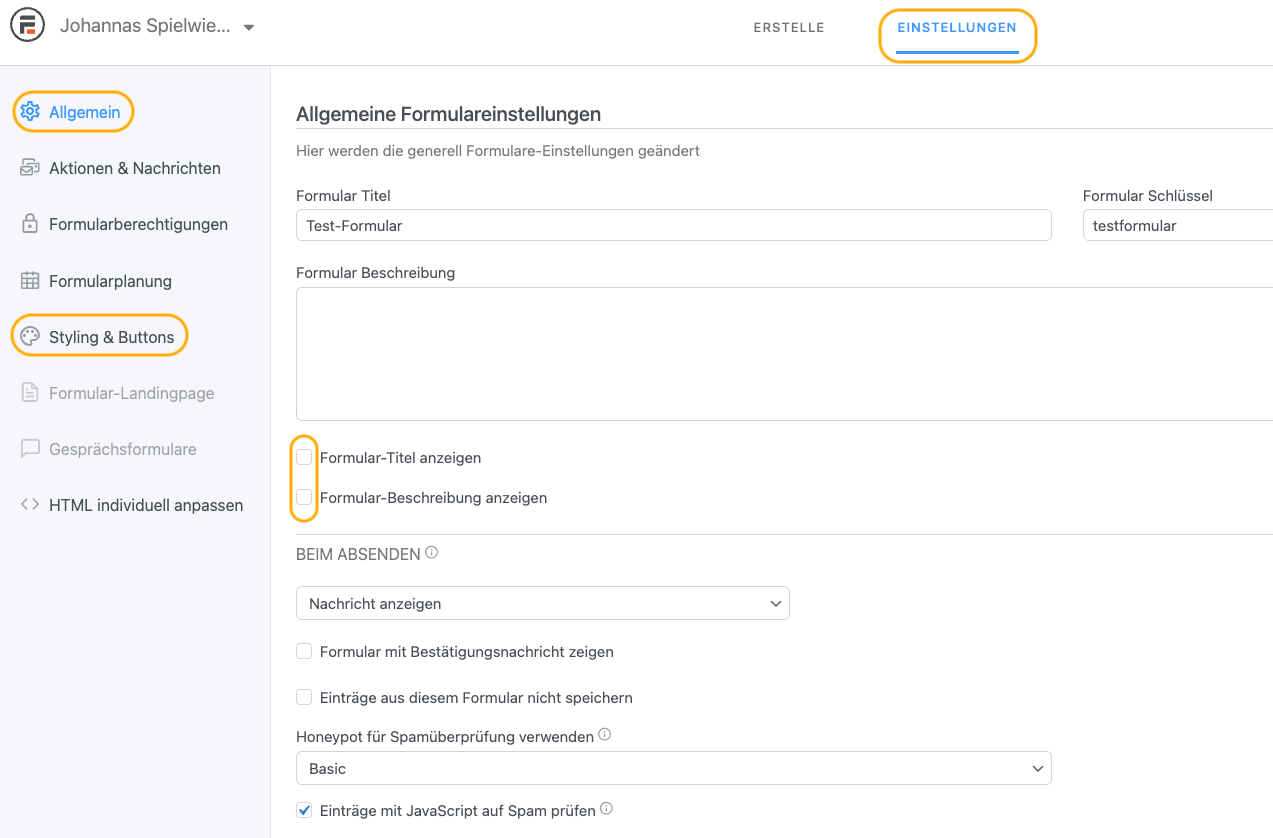Click the Formidable Forms logo icon
1273x838 pixels.
pos(28,27)
